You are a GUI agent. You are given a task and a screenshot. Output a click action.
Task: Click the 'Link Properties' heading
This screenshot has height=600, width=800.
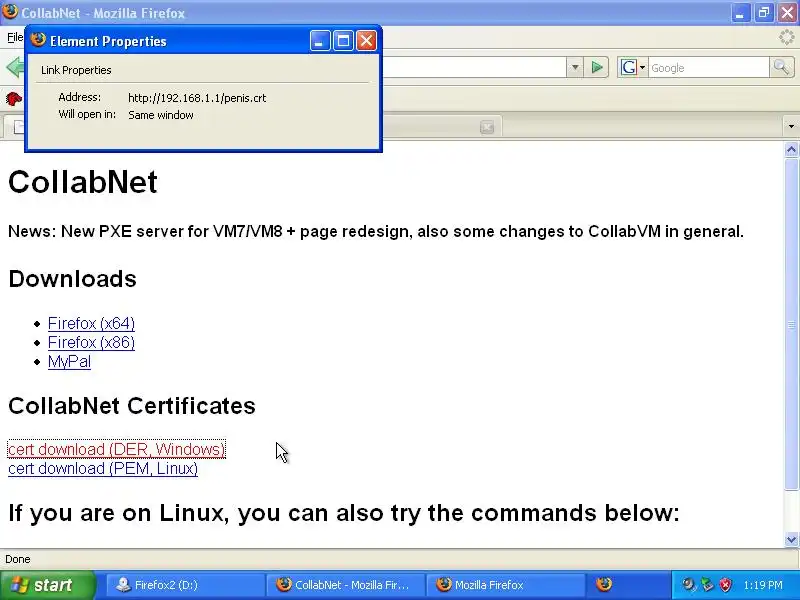coord(76,70)
